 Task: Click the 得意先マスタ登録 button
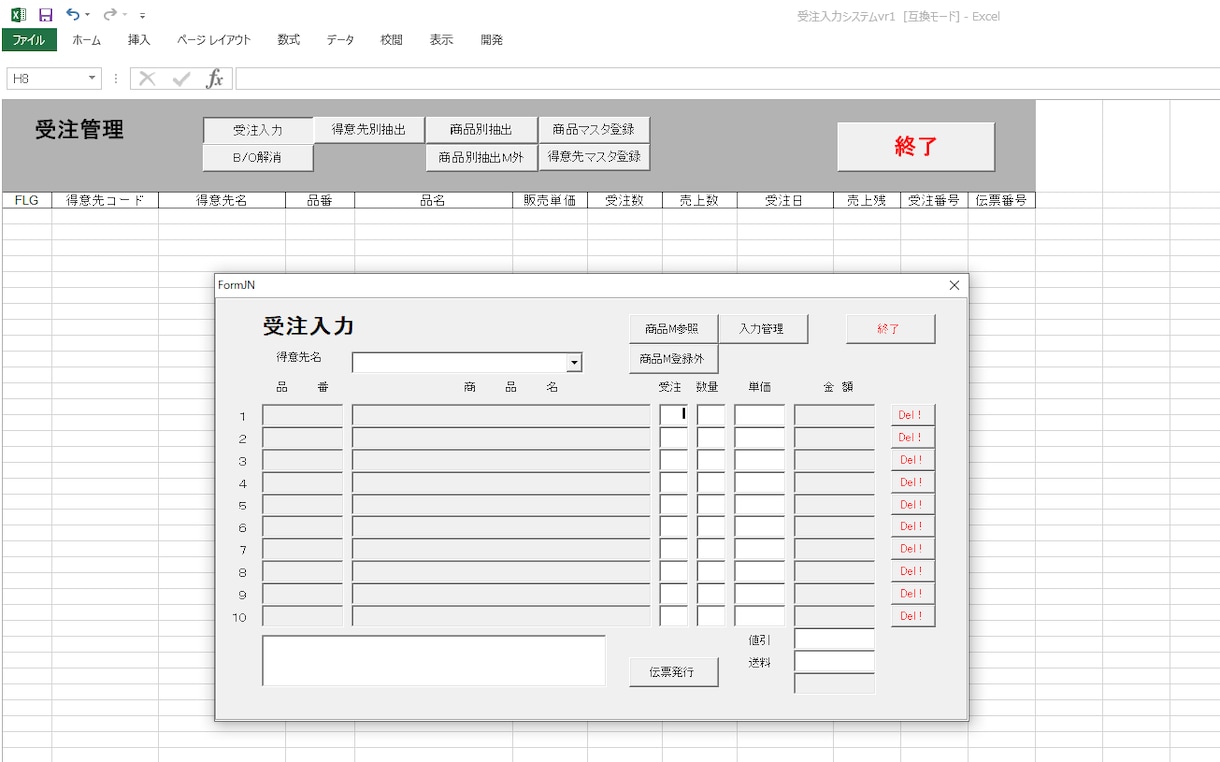pos(594,156)
